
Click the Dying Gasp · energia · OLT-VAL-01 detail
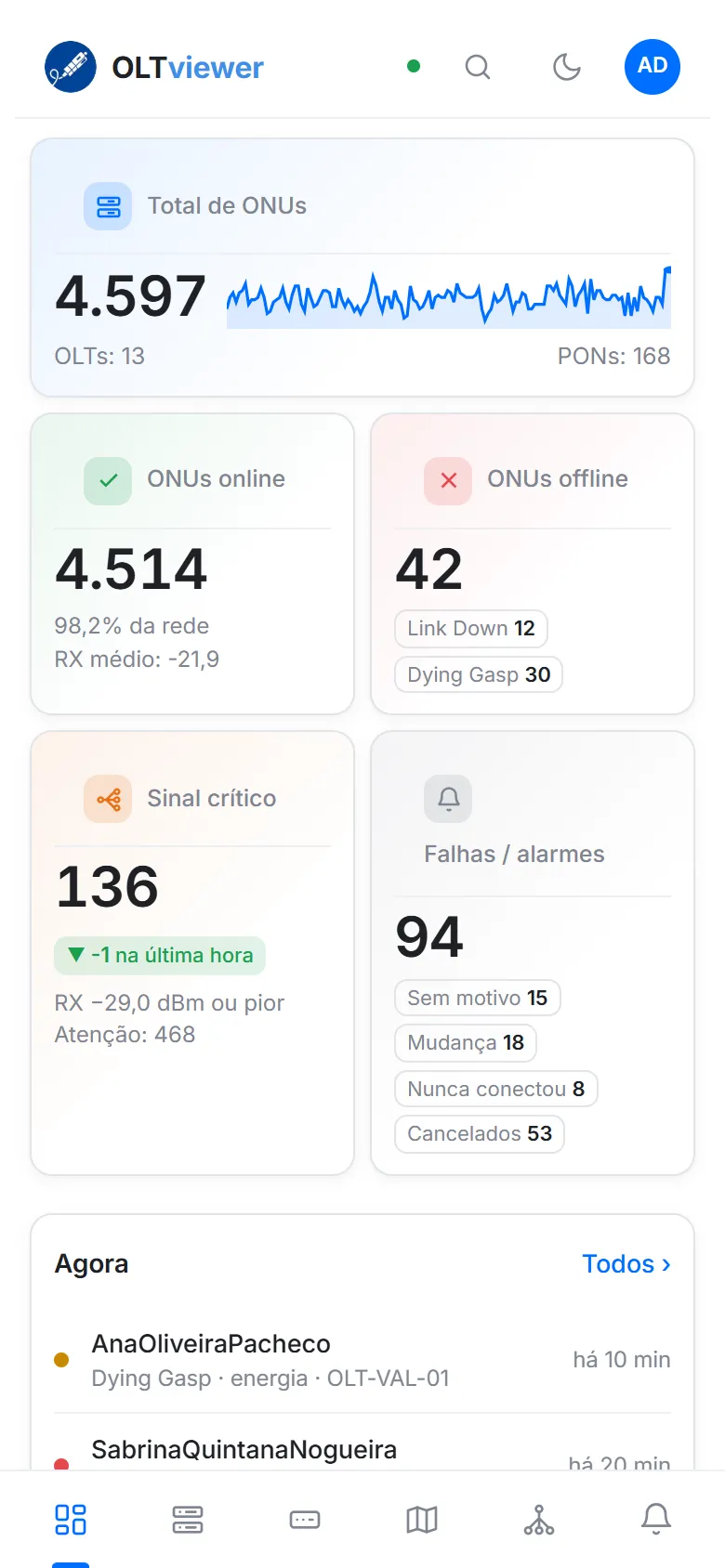(270, 1379)
